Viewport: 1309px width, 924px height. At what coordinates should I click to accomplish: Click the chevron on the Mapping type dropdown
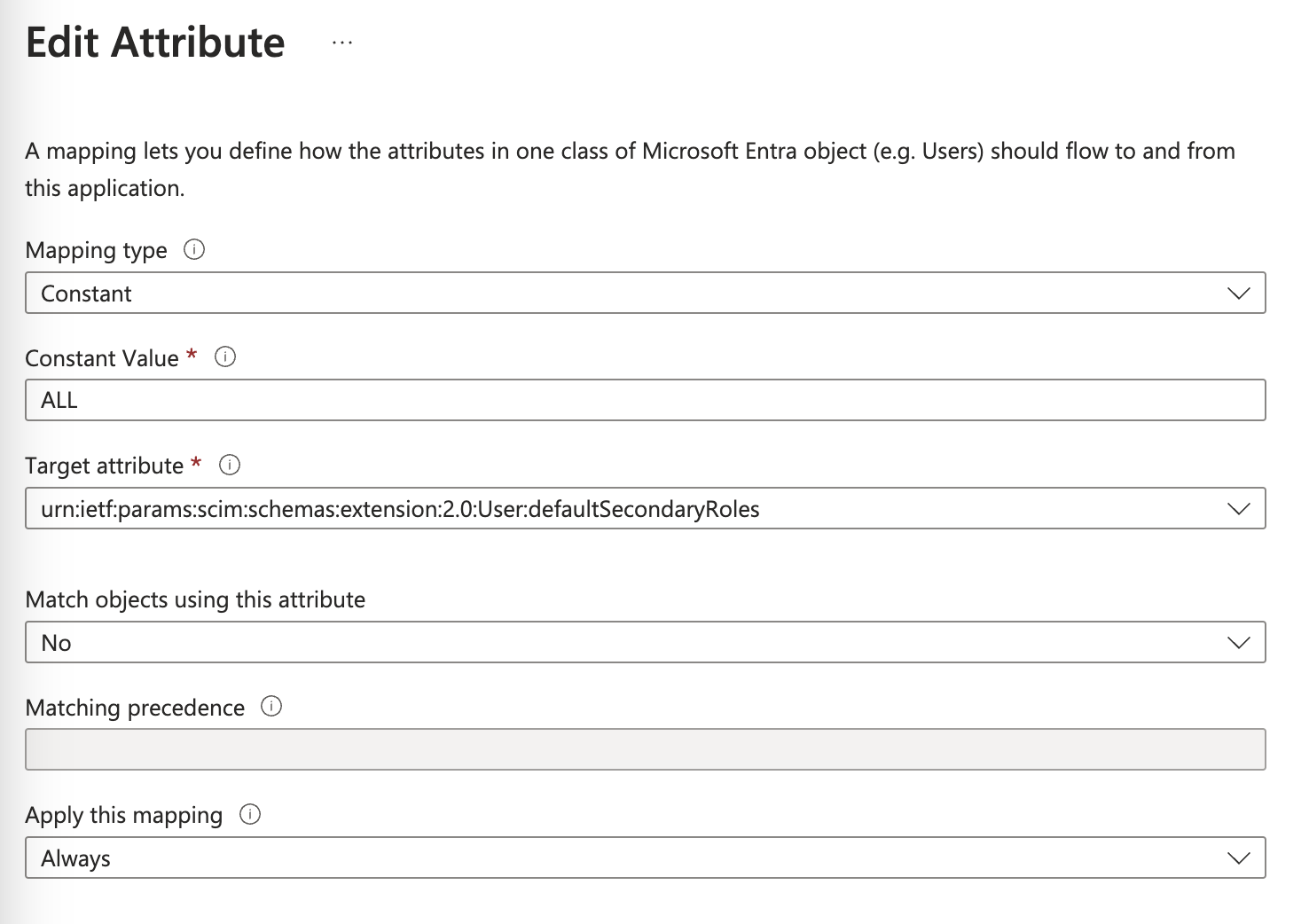(1240, 293)
